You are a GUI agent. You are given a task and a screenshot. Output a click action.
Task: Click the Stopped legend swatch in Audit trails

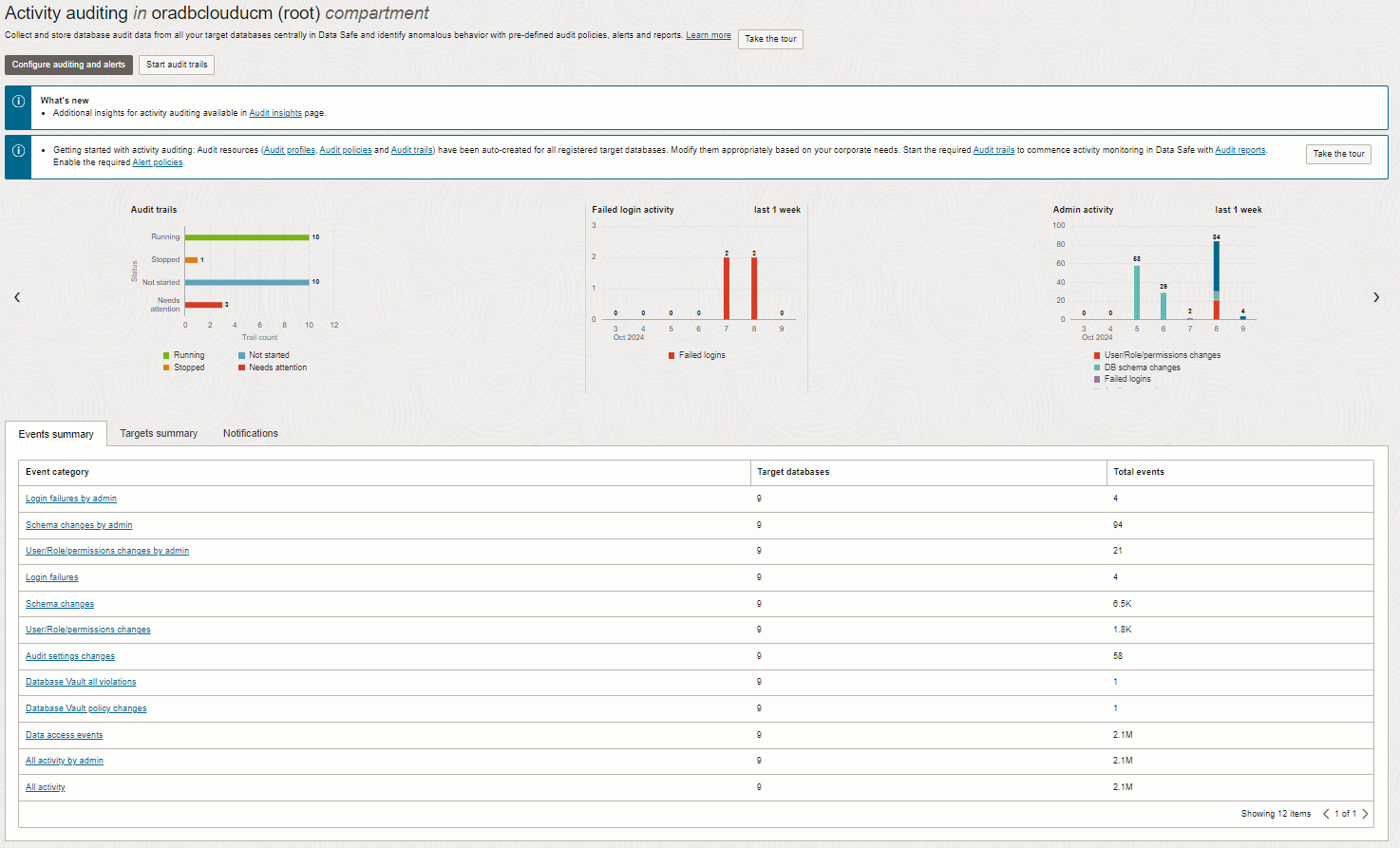click(x=166, y=367)
